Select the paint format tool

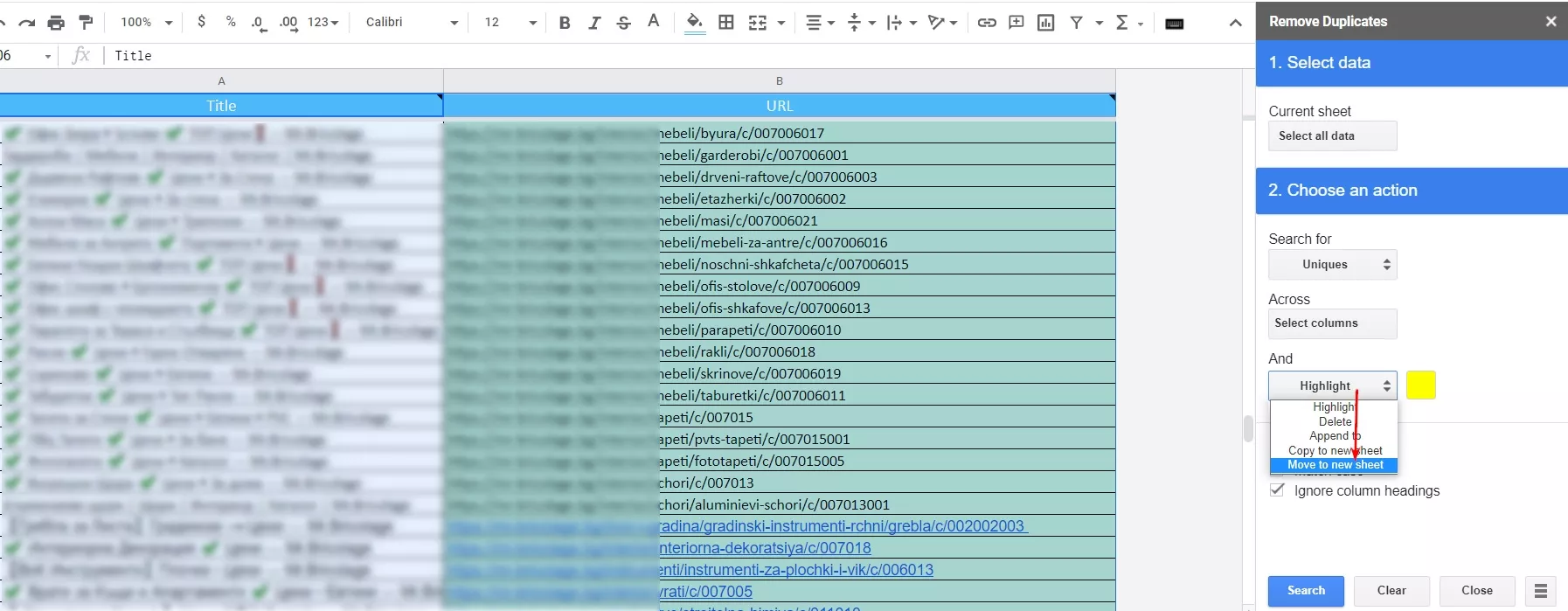[86, 23]
